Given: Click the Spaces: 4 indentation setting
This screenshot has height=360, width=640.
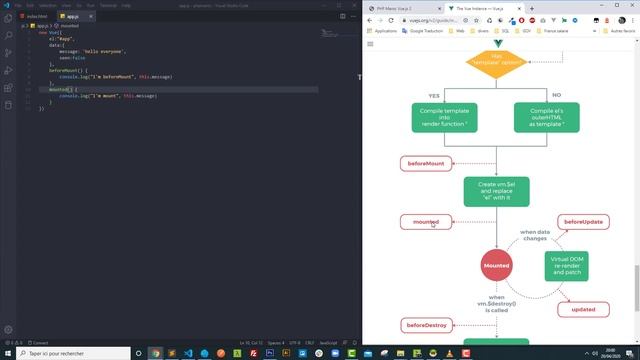Looking at the screenshot, I should tap(276, 343).
